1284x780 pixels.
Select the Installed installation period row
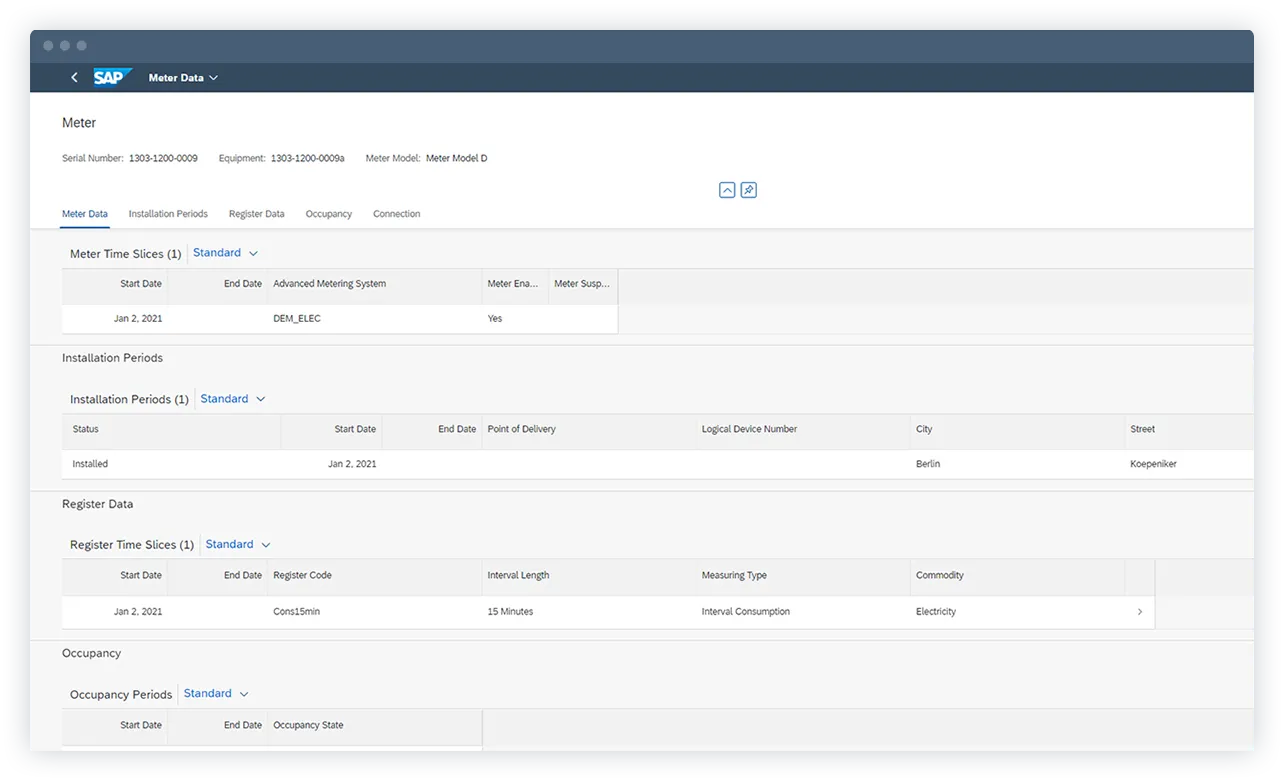coord(400,463)
